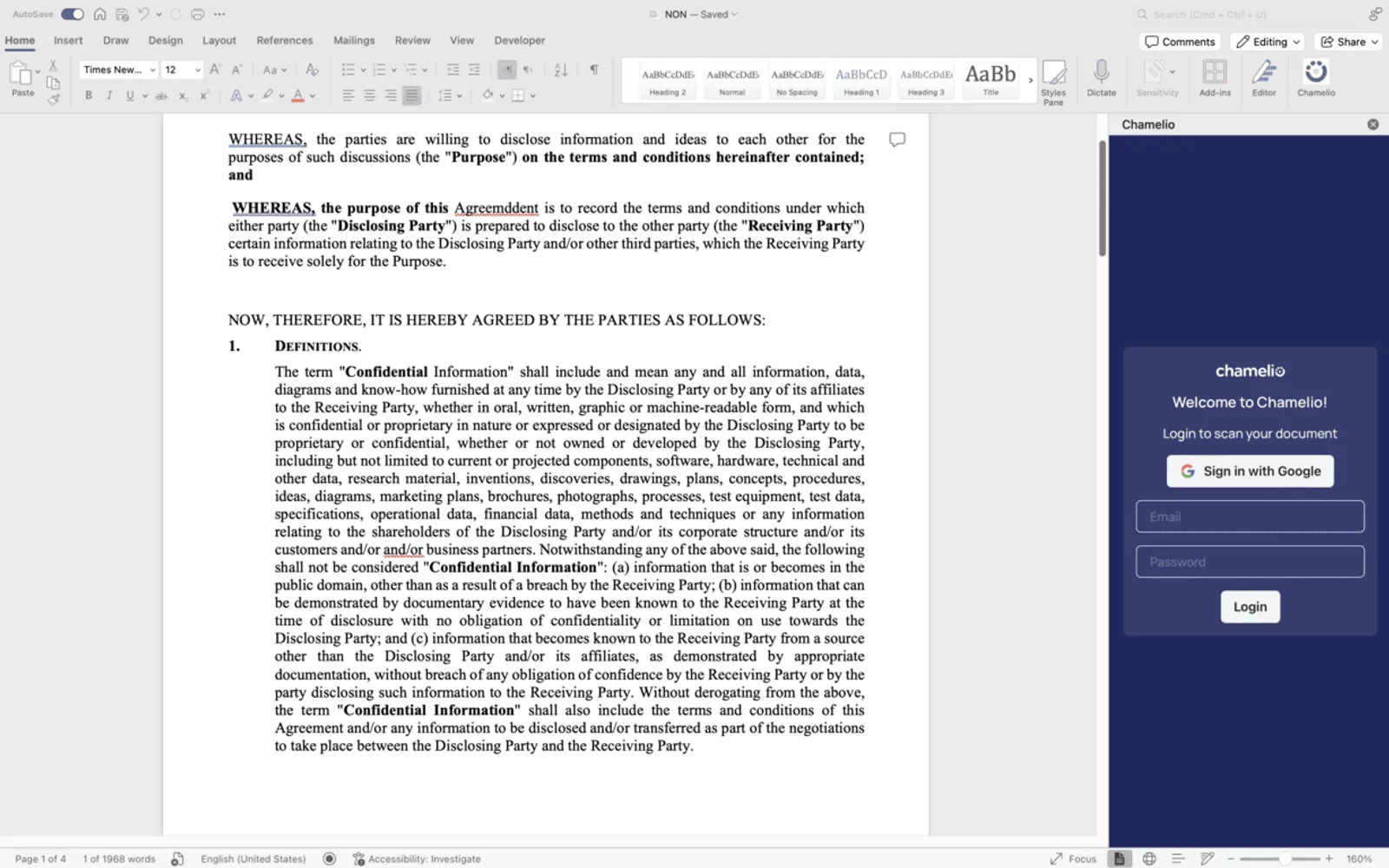Open the References tab
Screen dimensions: 1389x868
(x=284, y=40)
